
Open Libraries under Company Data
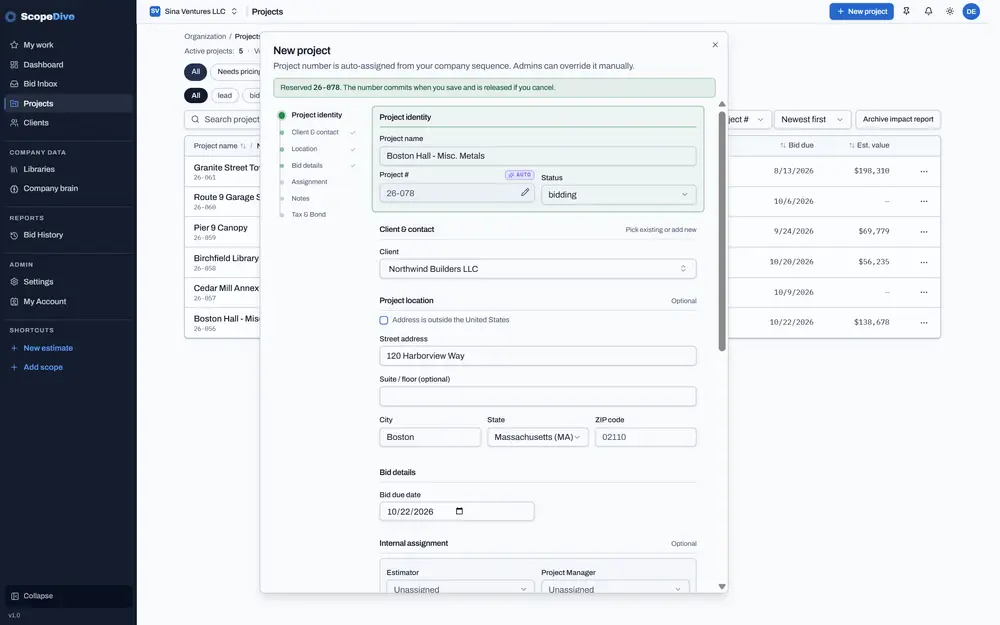[x=68, y=169]
